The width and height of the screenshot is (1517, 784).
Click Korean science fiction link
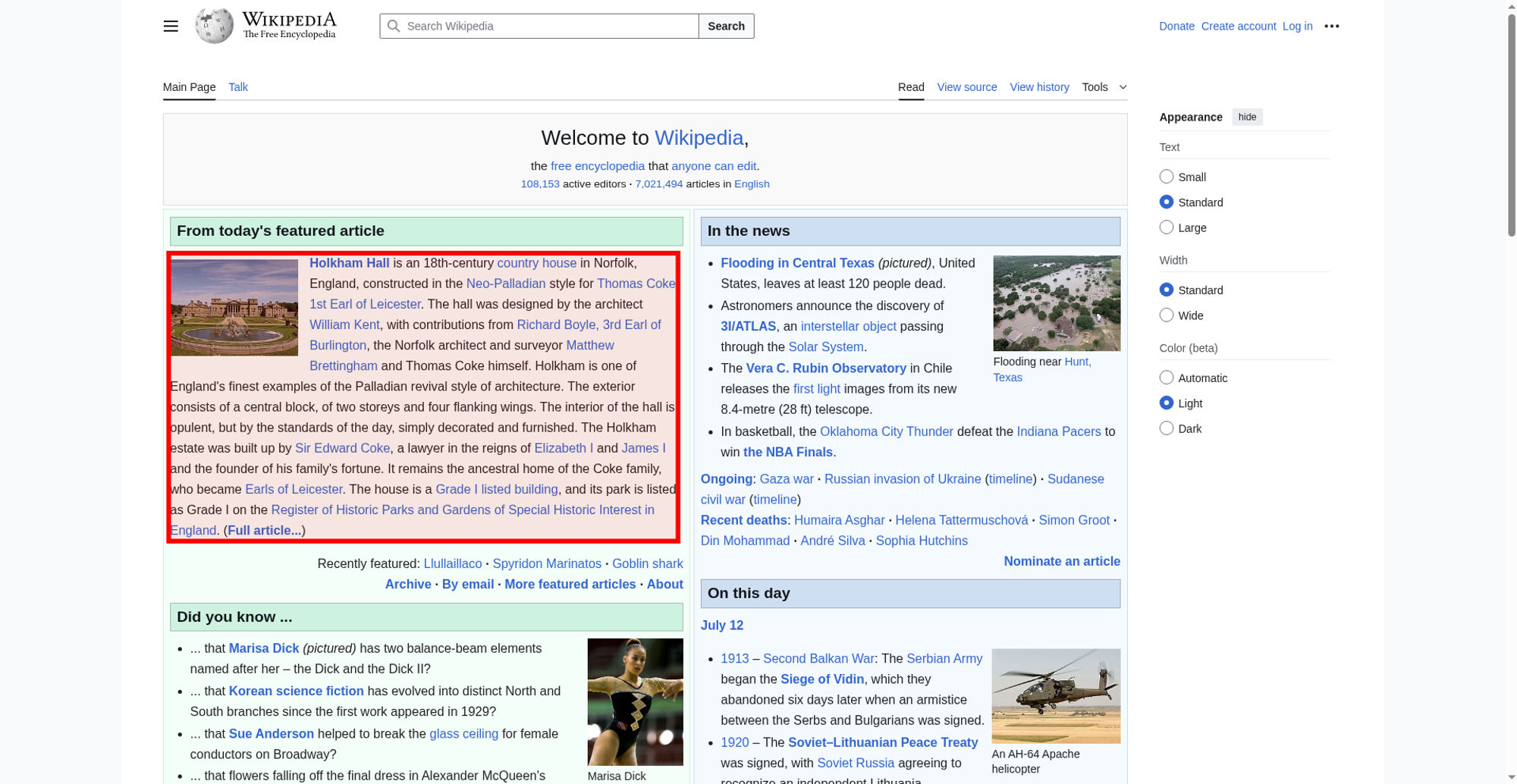coord(296,691)
